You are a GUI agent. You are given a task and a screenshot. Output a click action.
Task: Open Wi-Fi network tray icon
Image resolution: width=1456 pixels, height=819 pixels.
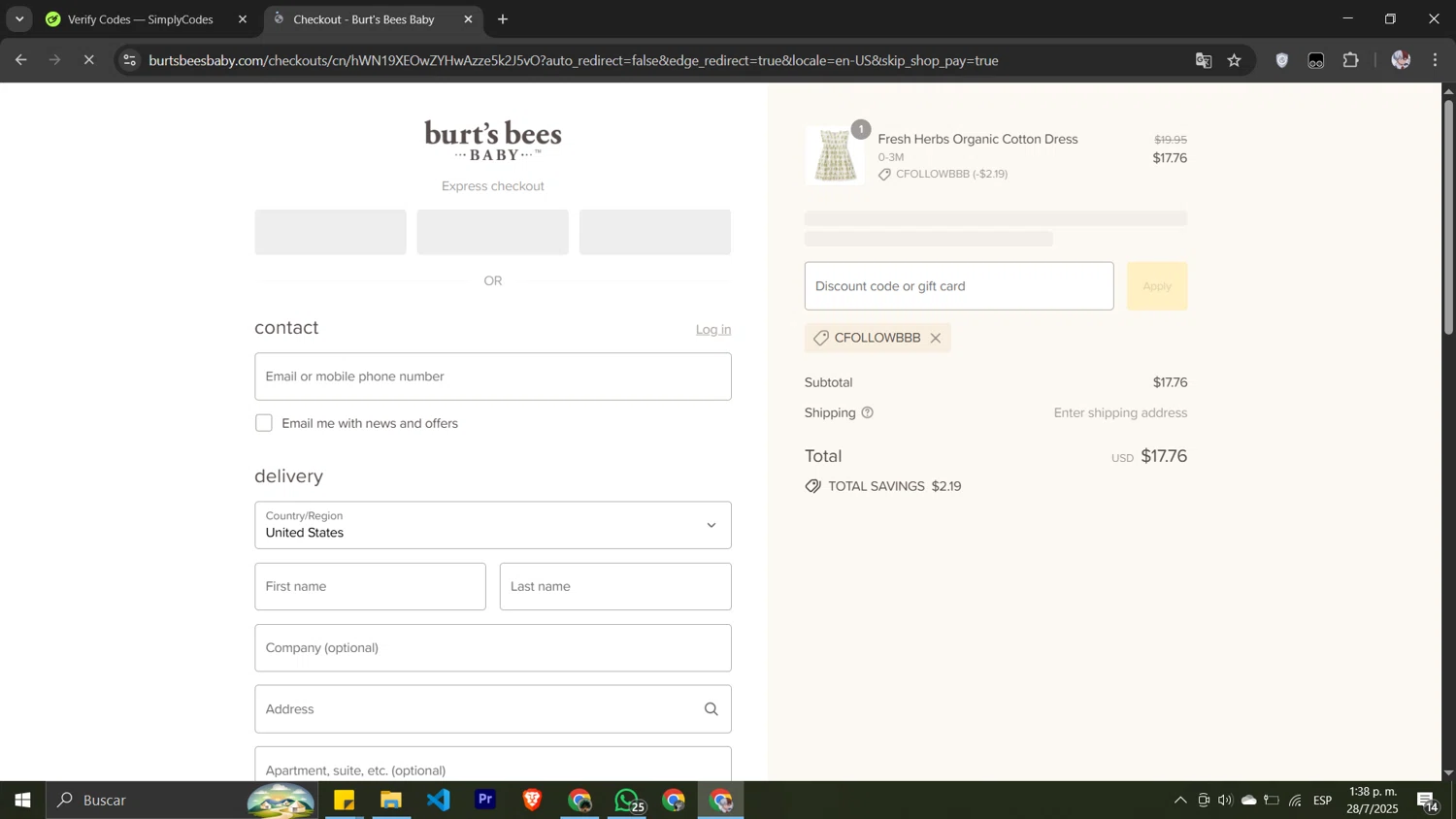(1296, 801)
